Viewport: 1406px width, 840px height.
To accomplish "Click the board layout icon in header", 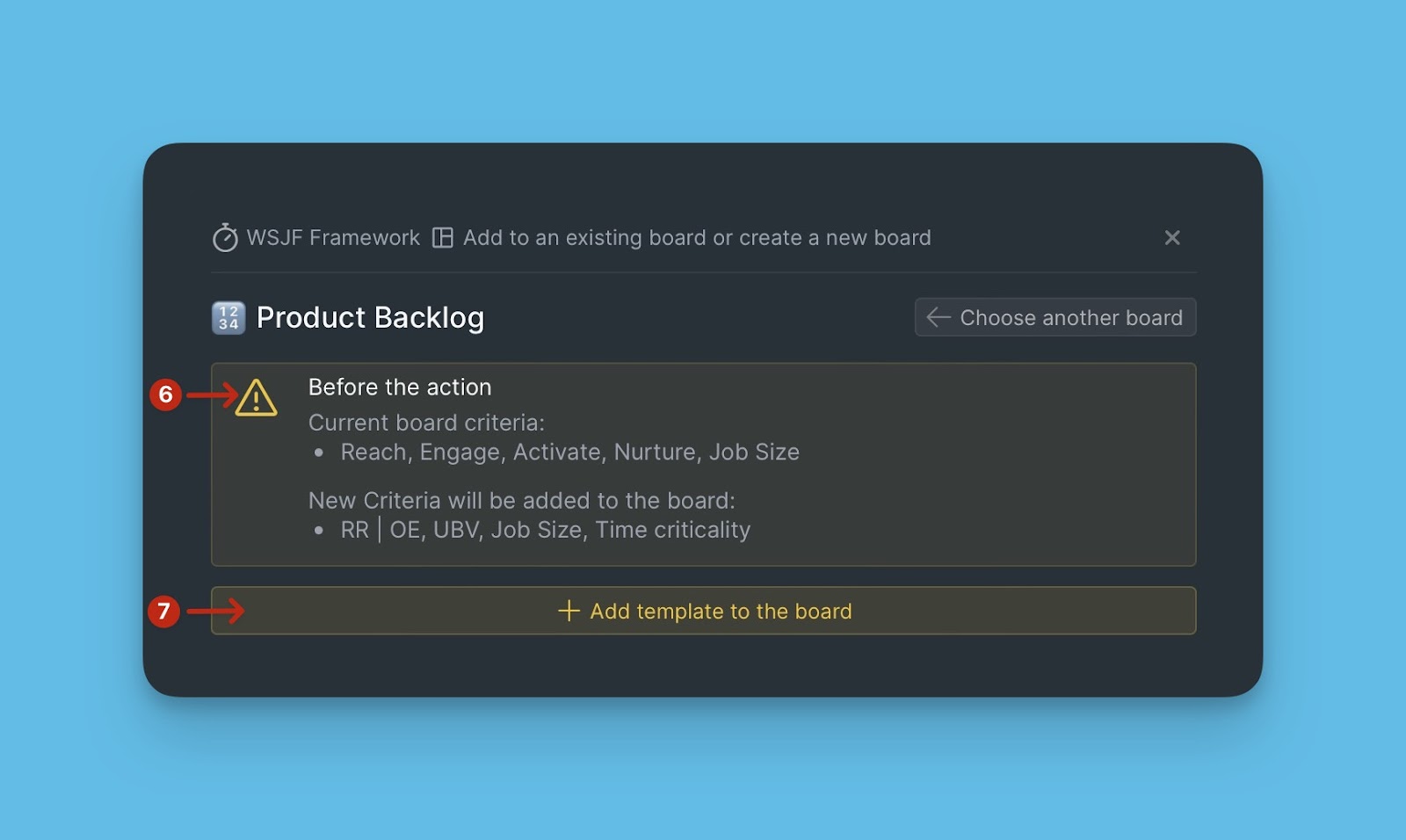I will click(443, 238).
